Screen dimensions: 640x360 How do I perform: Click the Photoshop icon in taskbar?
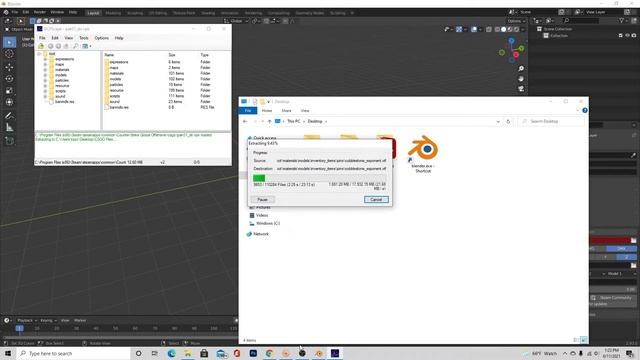pos(253,353)
